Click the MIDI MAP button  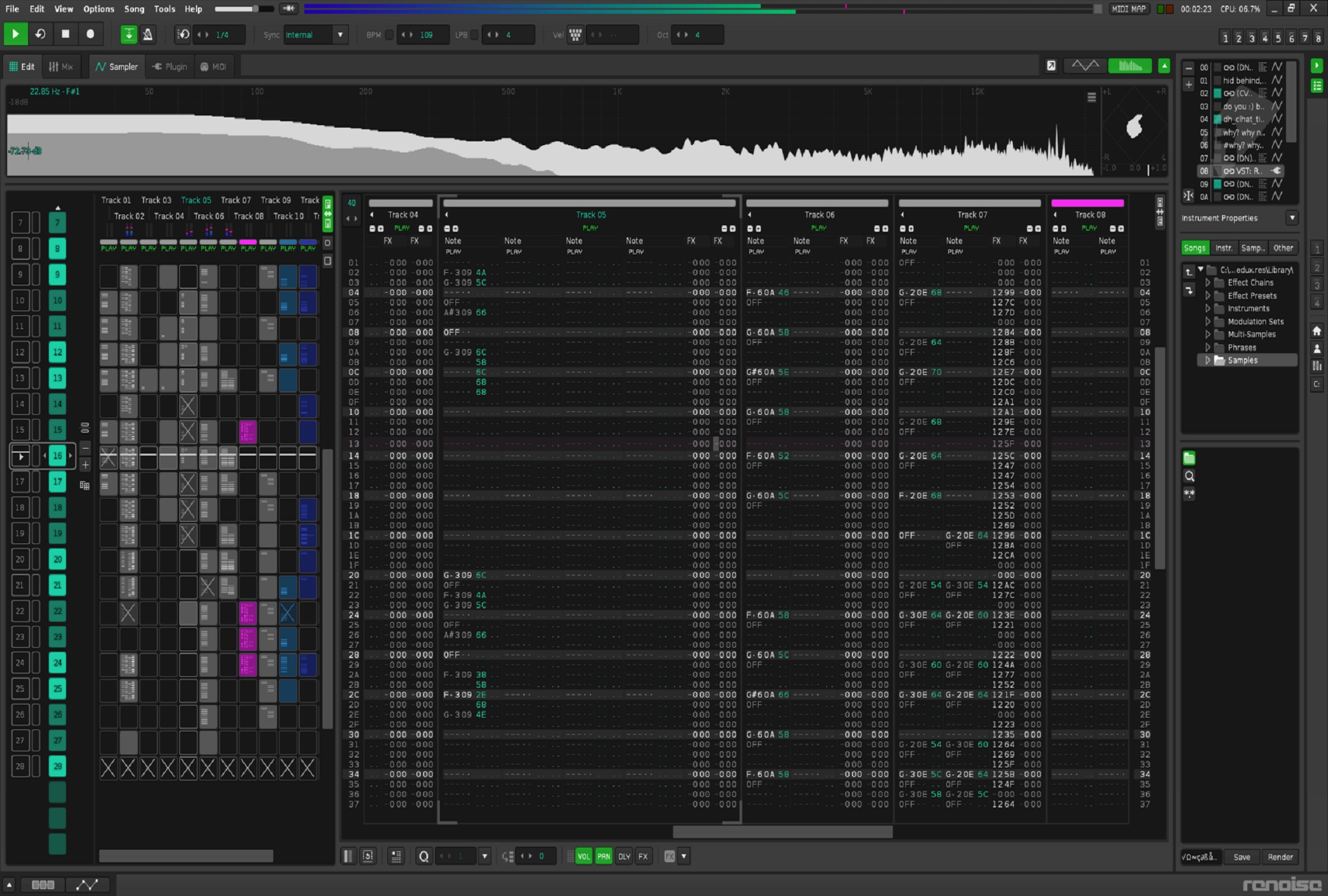1129,9
